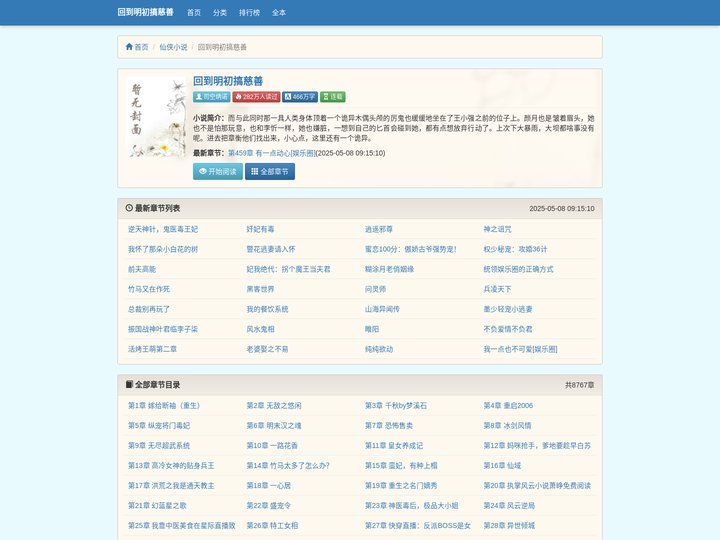Screen dimensions: 720x540
Task: Open chapter 第11章 皇女养成记
Action: coord(394,446)
